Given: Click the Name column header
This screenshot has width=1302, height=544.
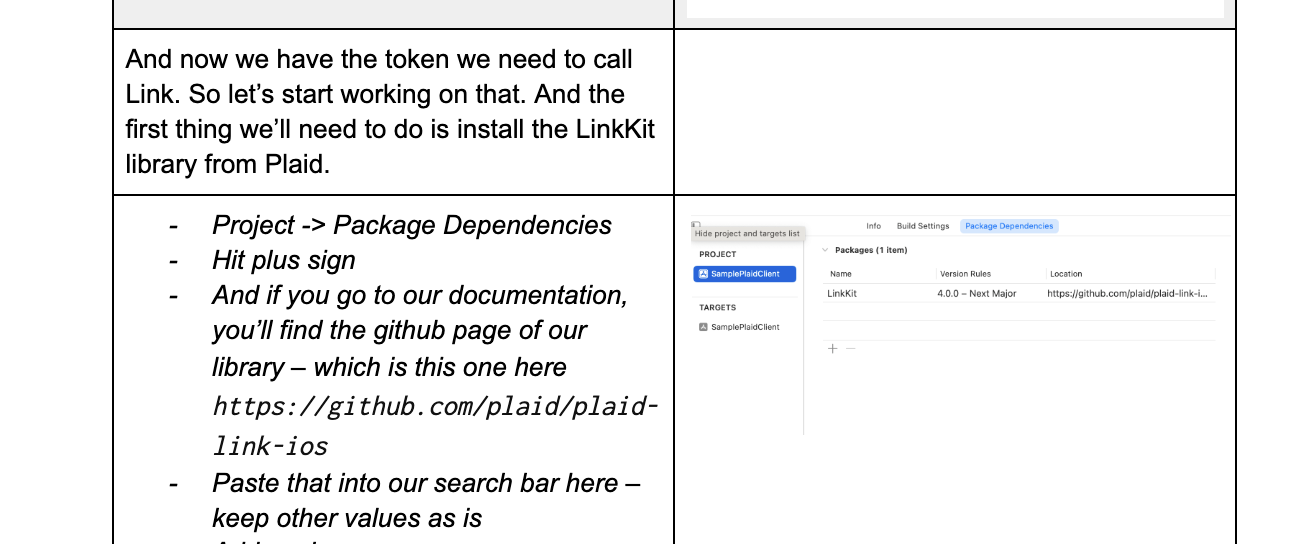Looking at the screenshot, I should tap(841, 274).
